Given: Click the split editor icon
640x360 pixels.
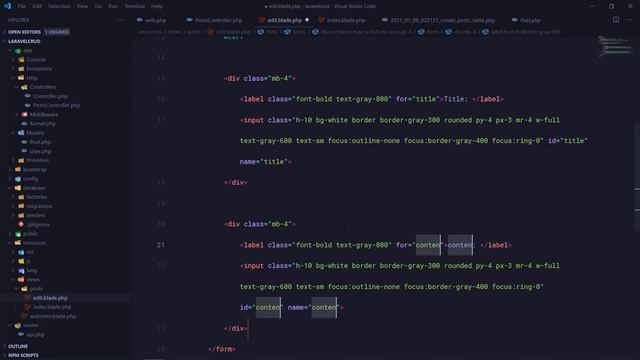Looking at the screenshot, I should [616, 20].
